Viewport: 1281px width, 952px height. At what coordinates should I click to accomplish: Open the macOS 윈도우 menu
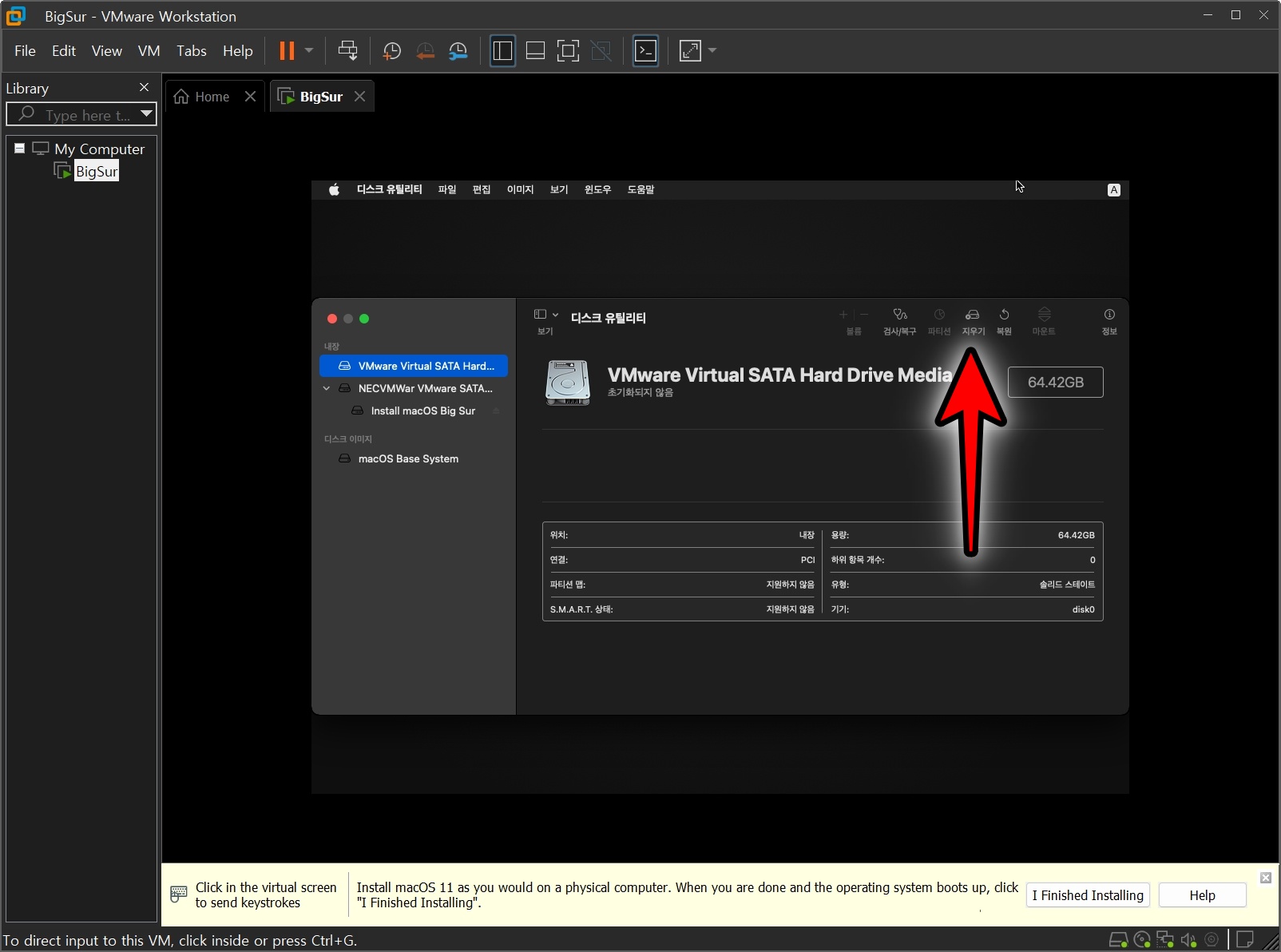coord(597,189)
